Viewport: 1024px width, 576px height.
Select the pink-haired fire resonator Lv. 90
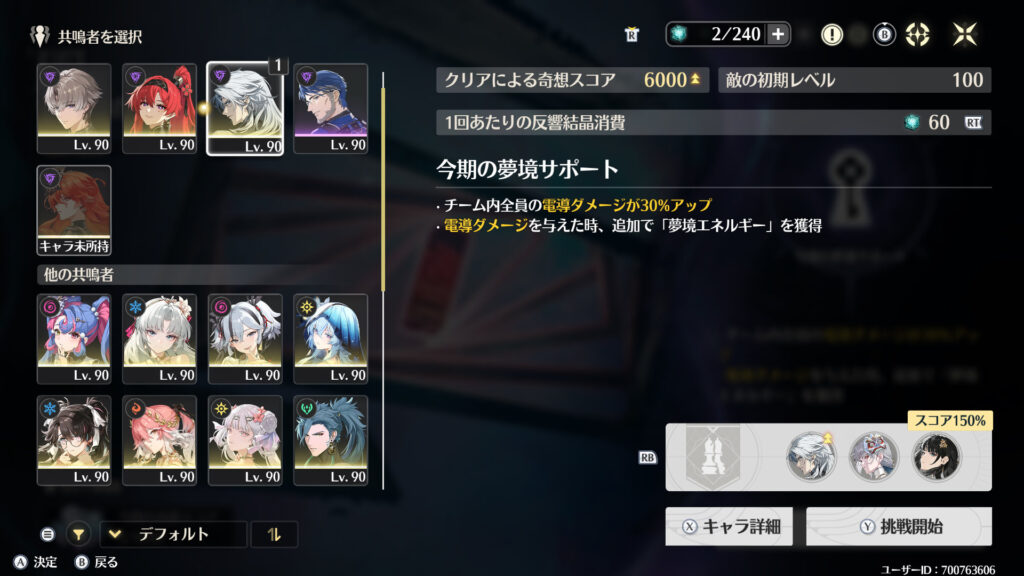tap(159, 441)
